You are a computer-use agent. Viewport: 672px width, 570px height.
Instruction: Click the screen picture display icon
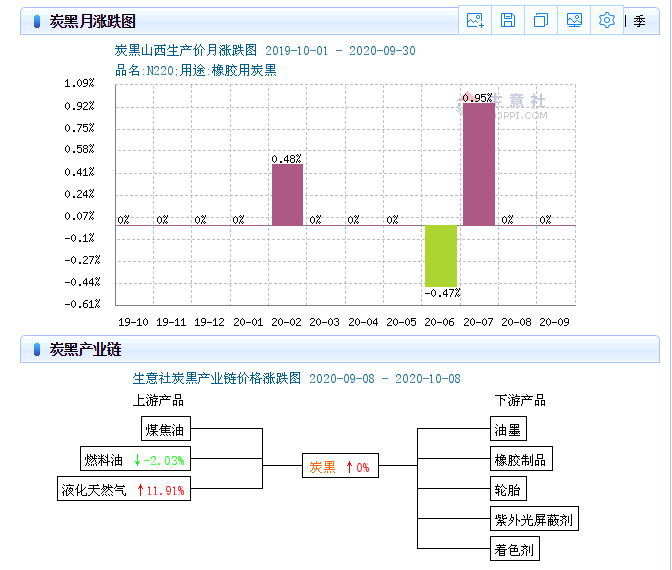pyautogui.click(x=574, y=20)
